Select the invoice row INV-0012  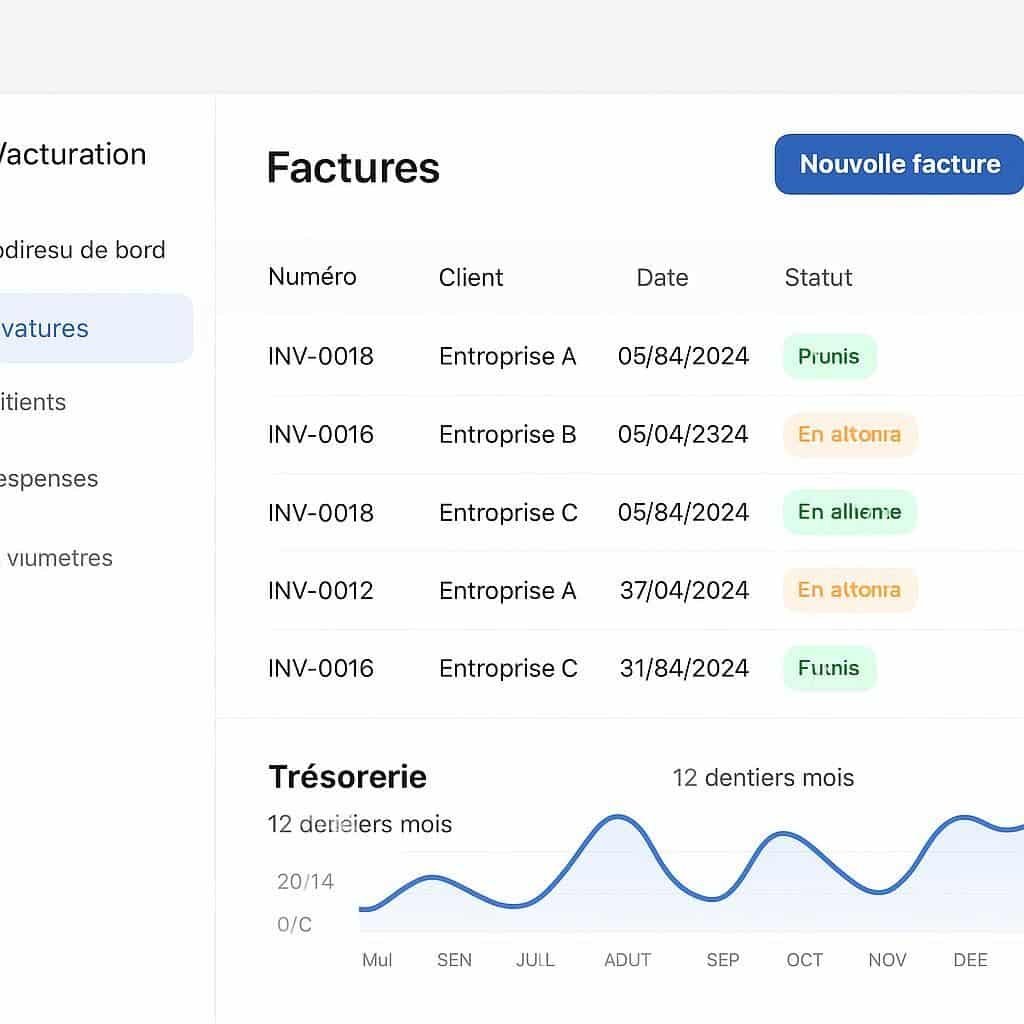(320, 590)
